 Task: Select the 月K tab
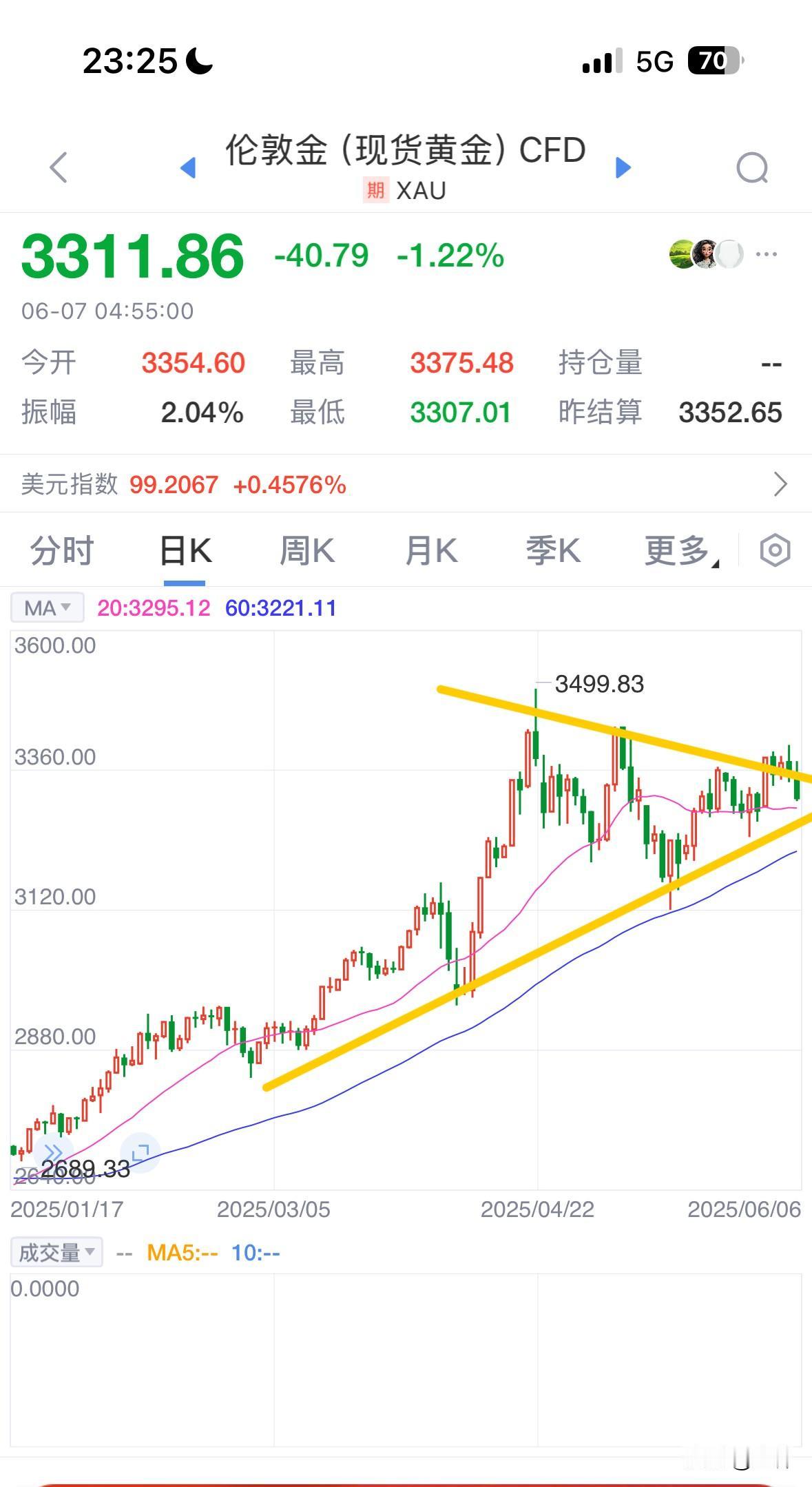tap(431, 551)
